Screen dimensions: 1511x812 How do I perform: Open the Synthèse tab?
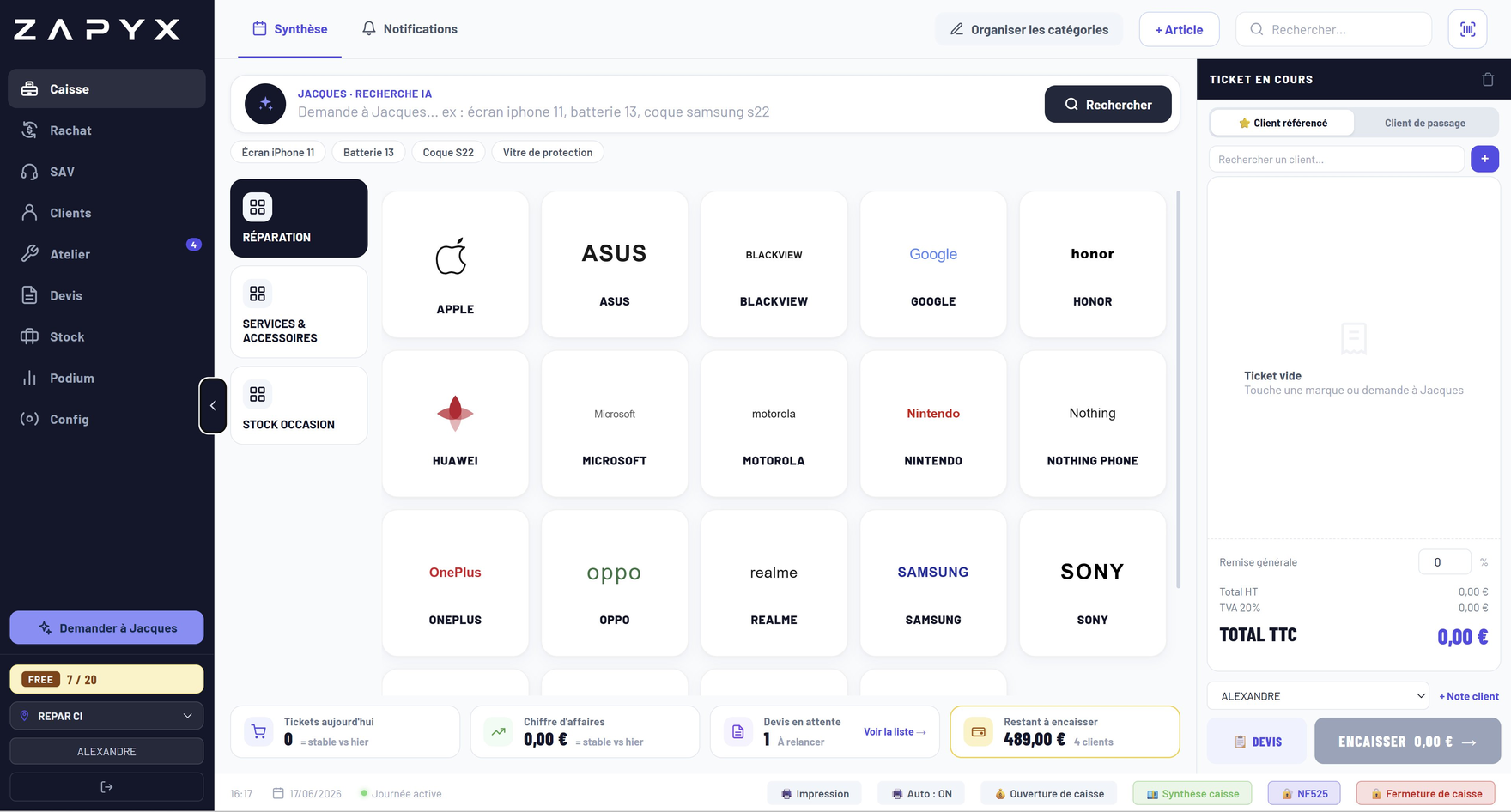coord(289,29)
